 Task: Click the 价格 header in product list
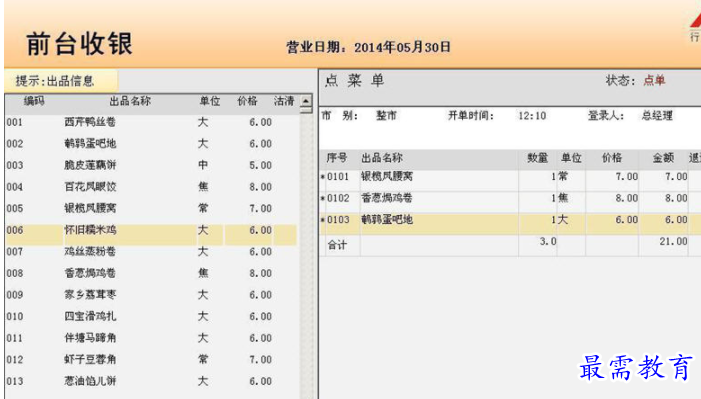247,101
